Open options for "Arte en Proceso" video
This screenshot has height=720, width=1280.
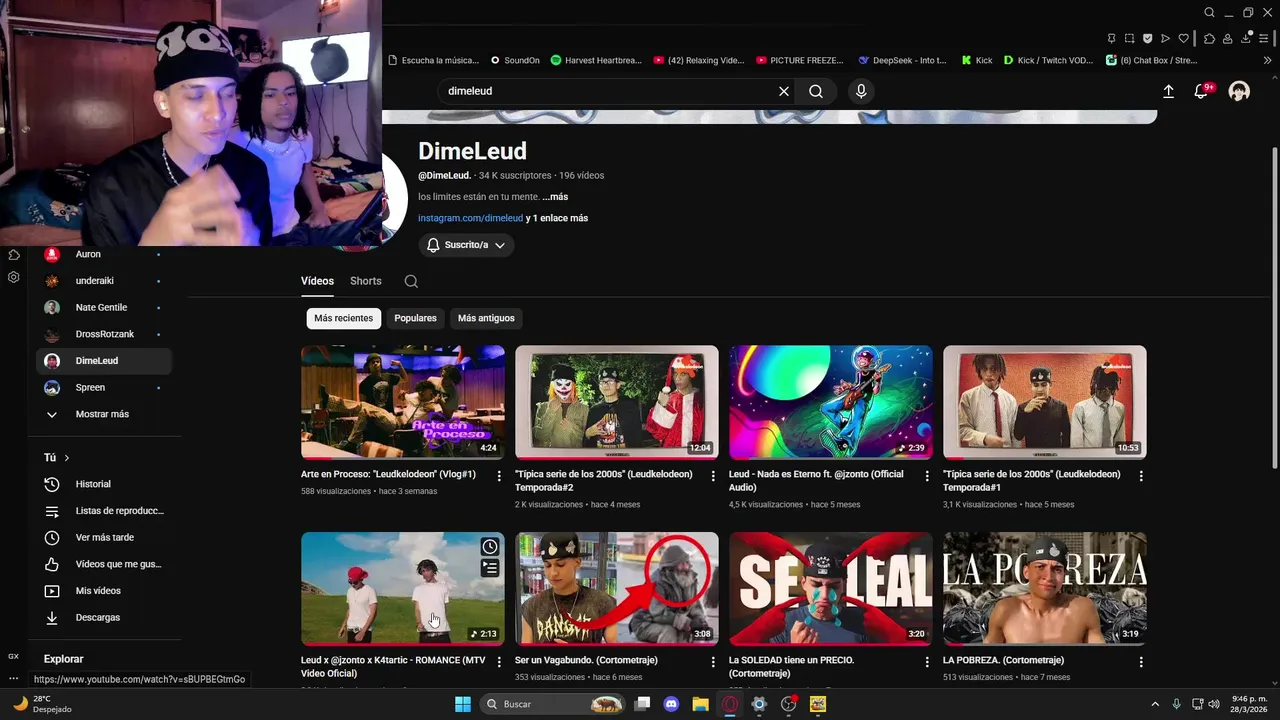pyautogui.click(x=499, y=476)
